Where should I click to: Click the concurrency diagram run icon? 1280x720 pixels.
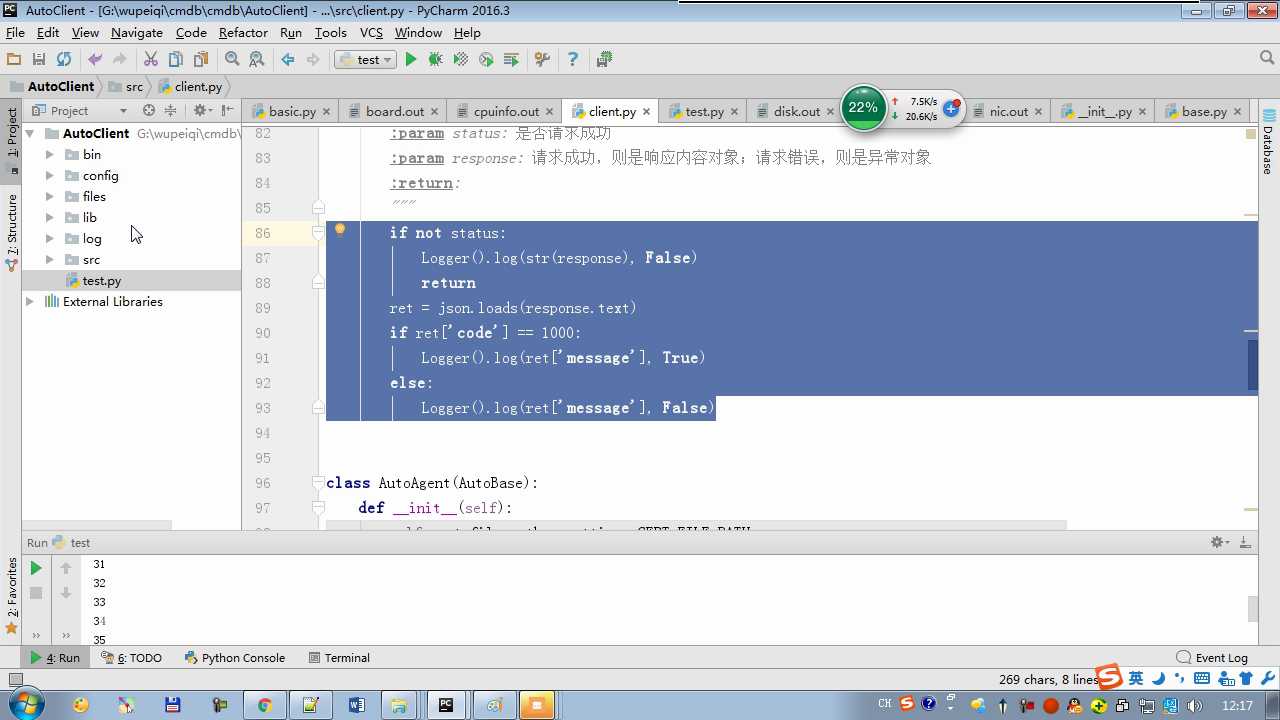point(511,60)
